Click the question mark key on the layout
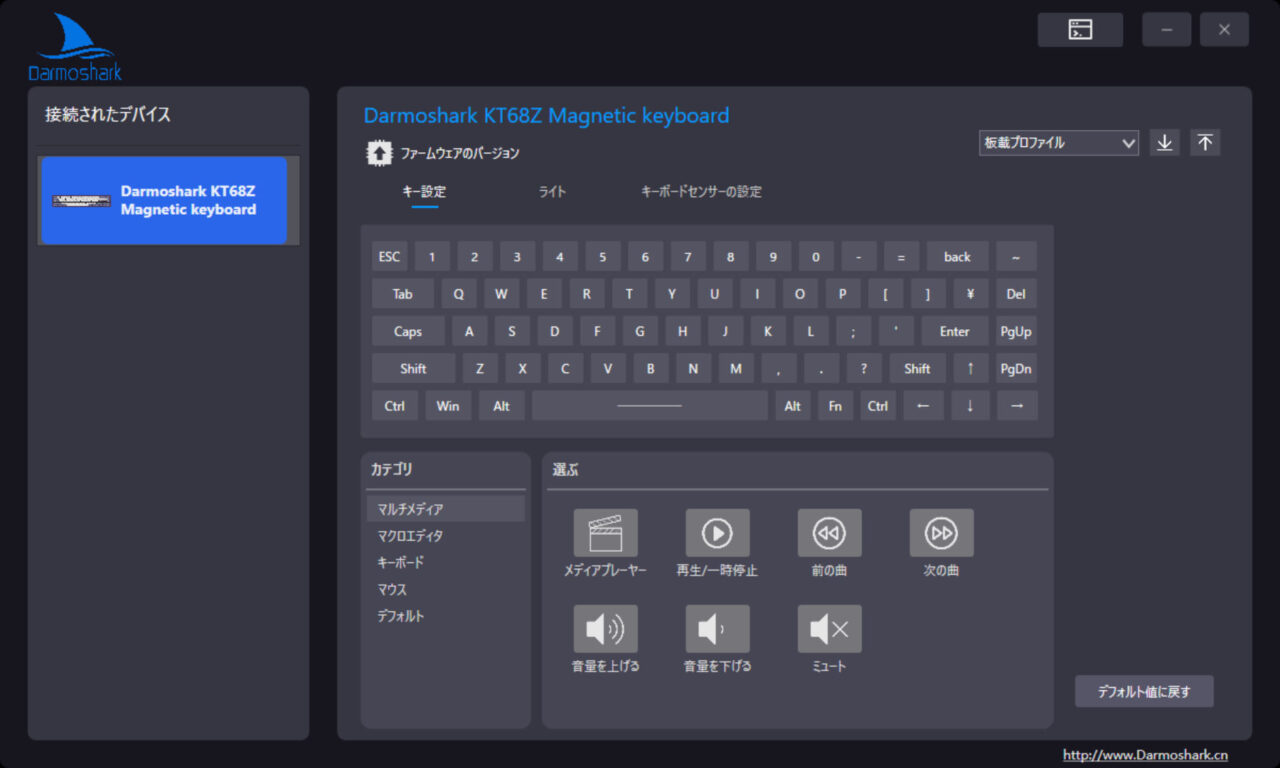This screenshot has height=768, width=1280. click(864, 368)
